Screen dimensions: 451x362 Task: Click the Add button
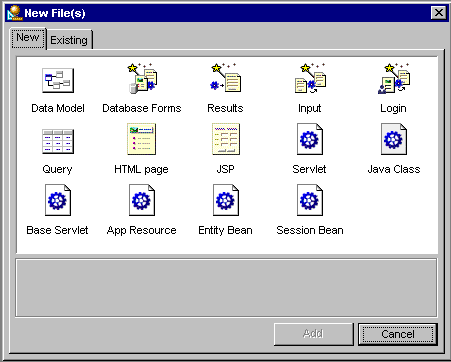(x=313, y=334)
